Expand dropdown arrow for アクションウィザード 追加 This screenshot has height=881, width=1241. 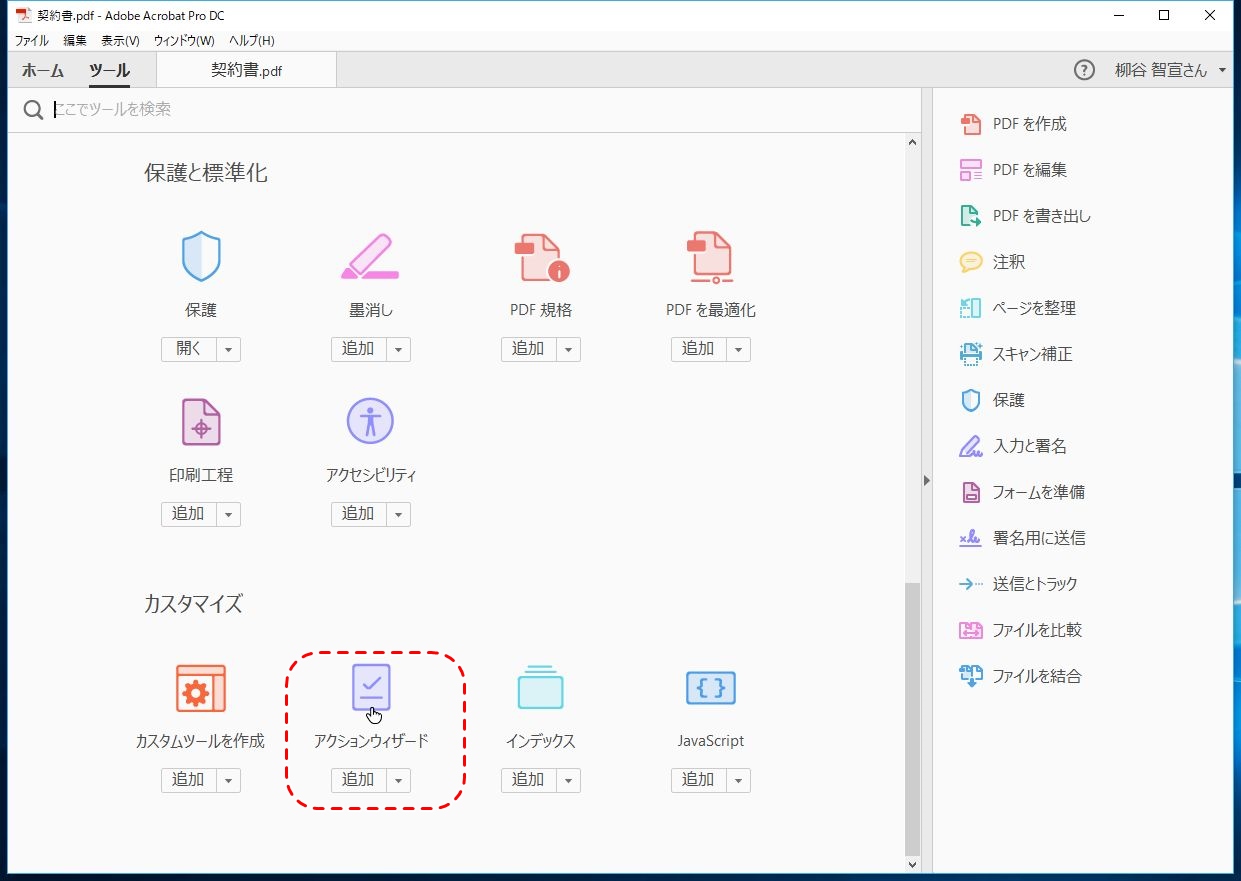tap(399, 780)
